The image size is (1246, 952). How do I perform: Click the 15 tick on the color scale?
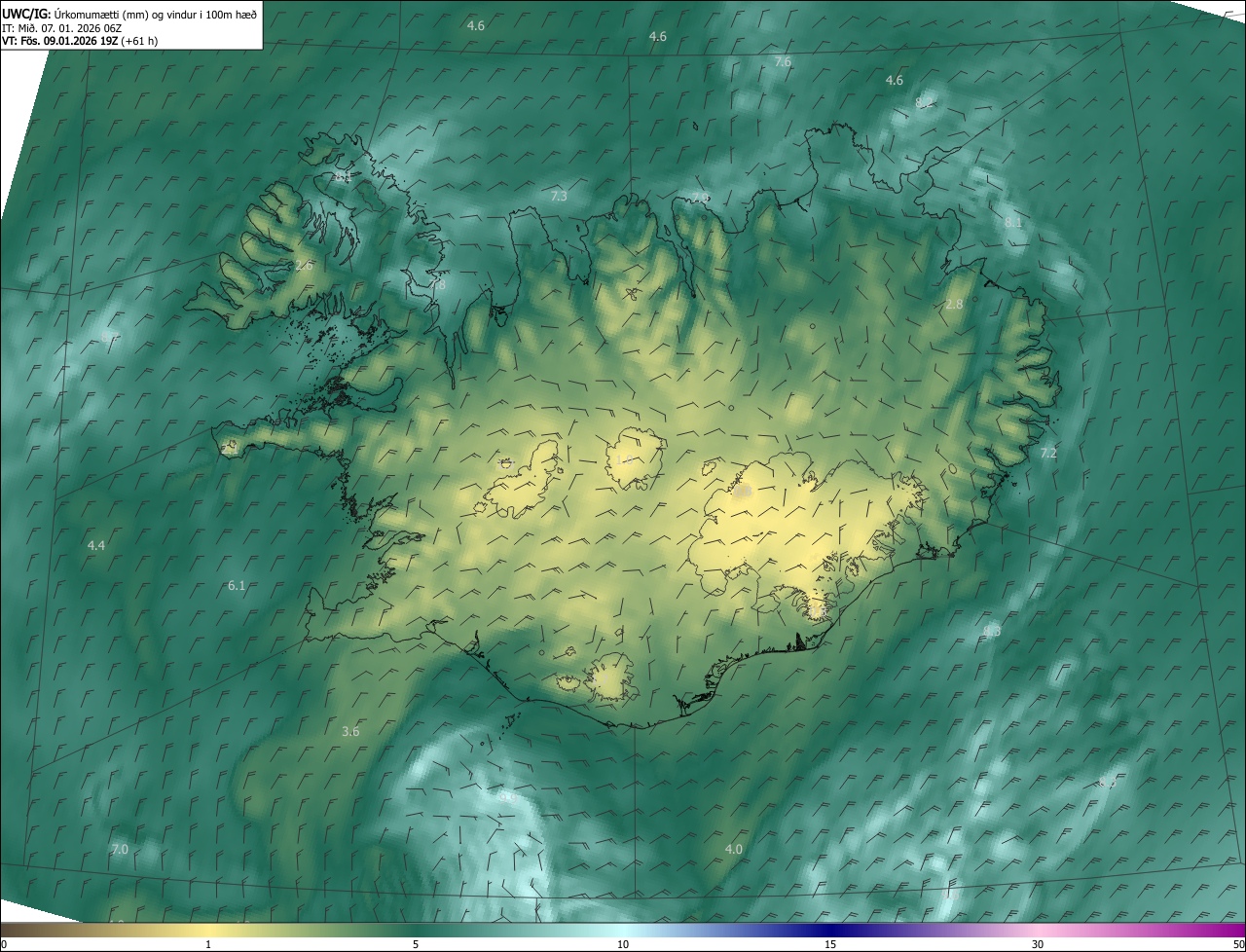point(830,945)
